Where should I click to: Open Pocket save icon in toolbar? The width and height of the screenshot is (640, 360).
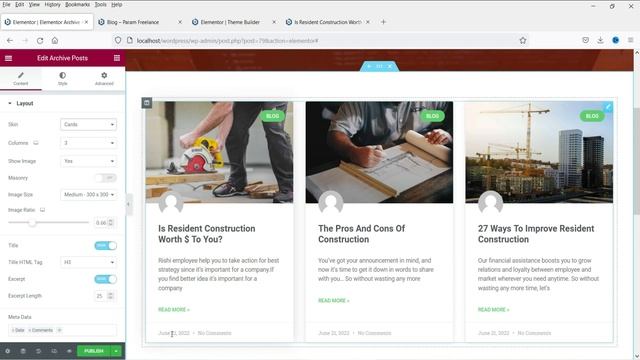pyautogui.click(x=585, y=40)
